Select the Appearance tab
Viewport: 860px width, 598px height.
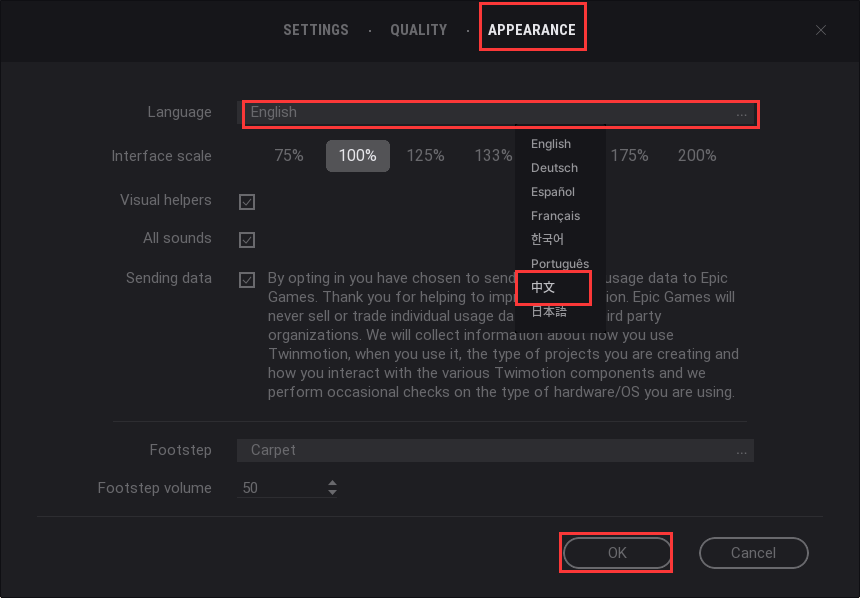tap(532, 30)
